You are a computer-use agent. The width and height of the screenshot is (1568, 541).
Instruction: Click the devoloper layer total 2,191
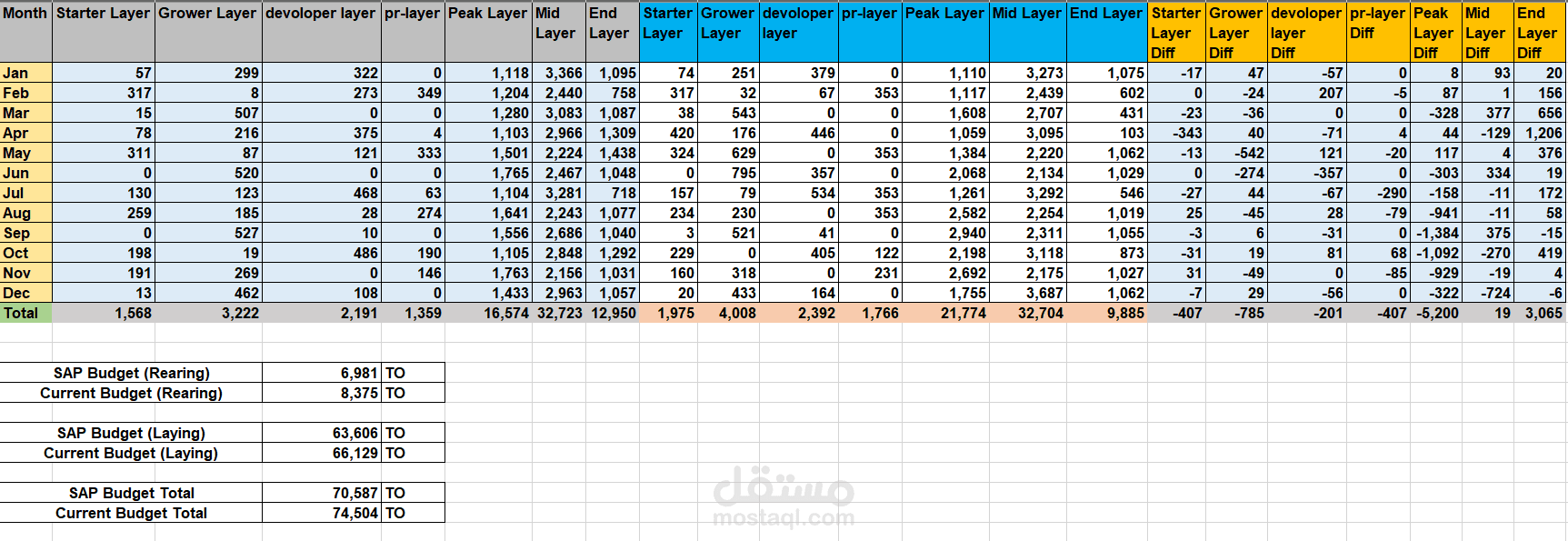pos(322,313)
